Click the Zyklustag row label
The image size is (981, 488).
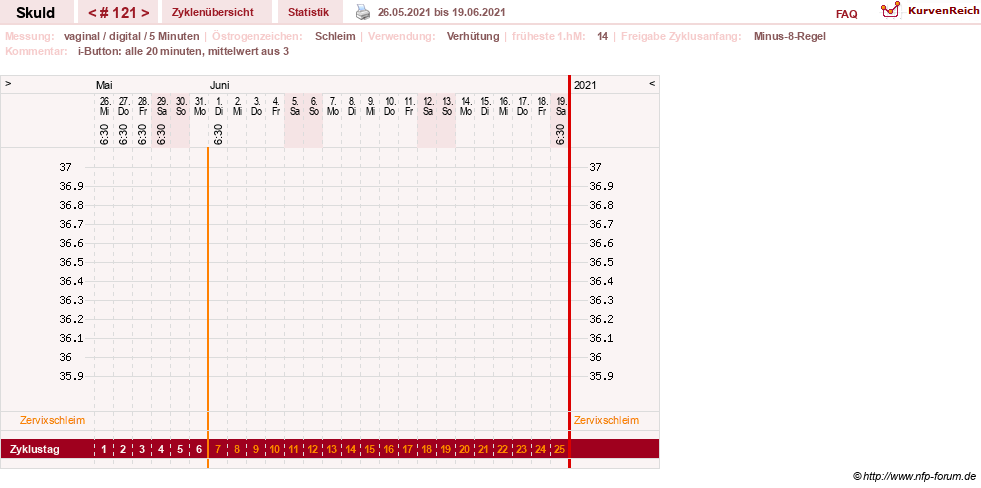tap(34, 449)
